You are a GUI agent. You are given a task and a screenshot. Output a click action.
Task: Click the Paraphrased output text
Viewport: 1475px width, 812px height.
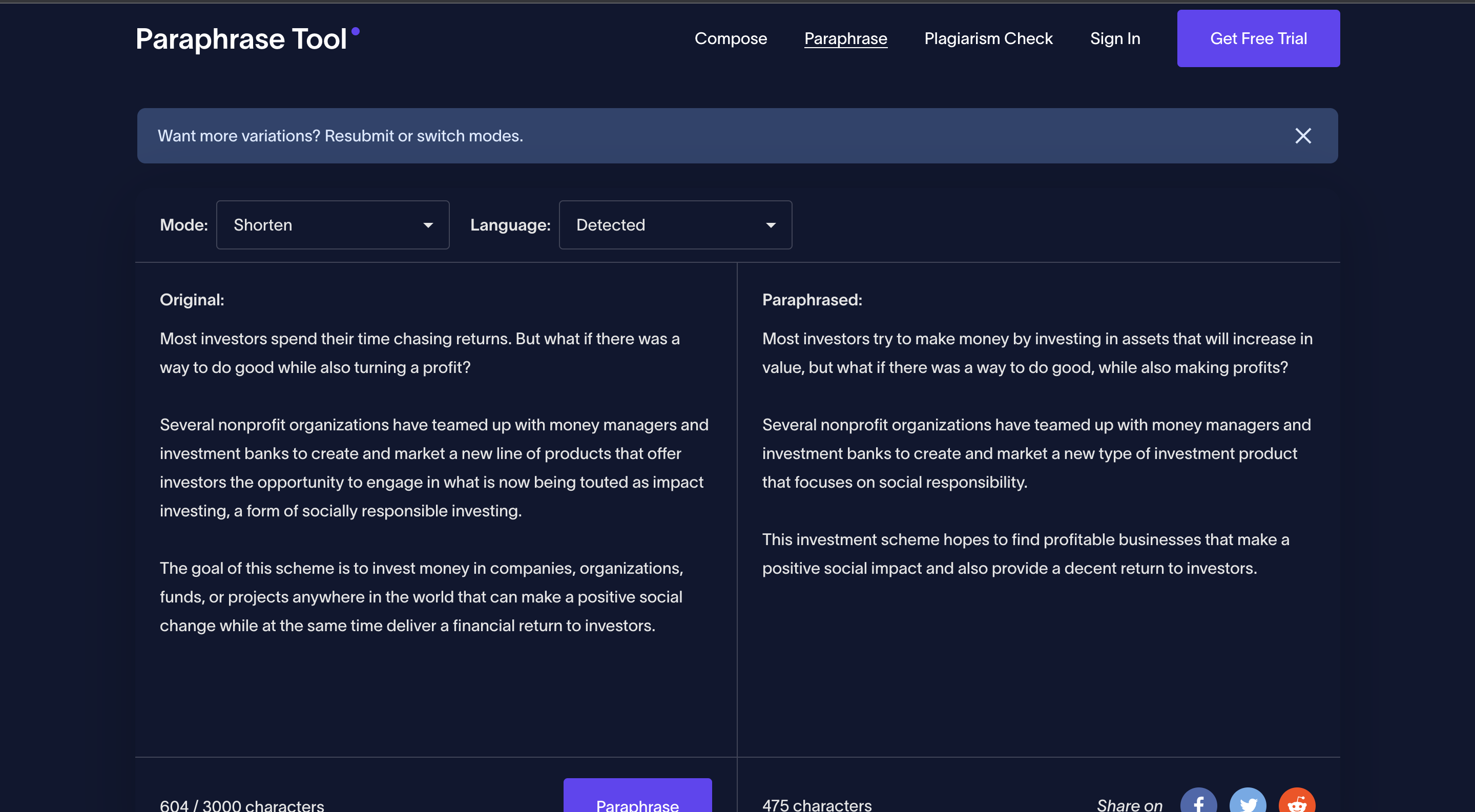(x=1037, y=453)
